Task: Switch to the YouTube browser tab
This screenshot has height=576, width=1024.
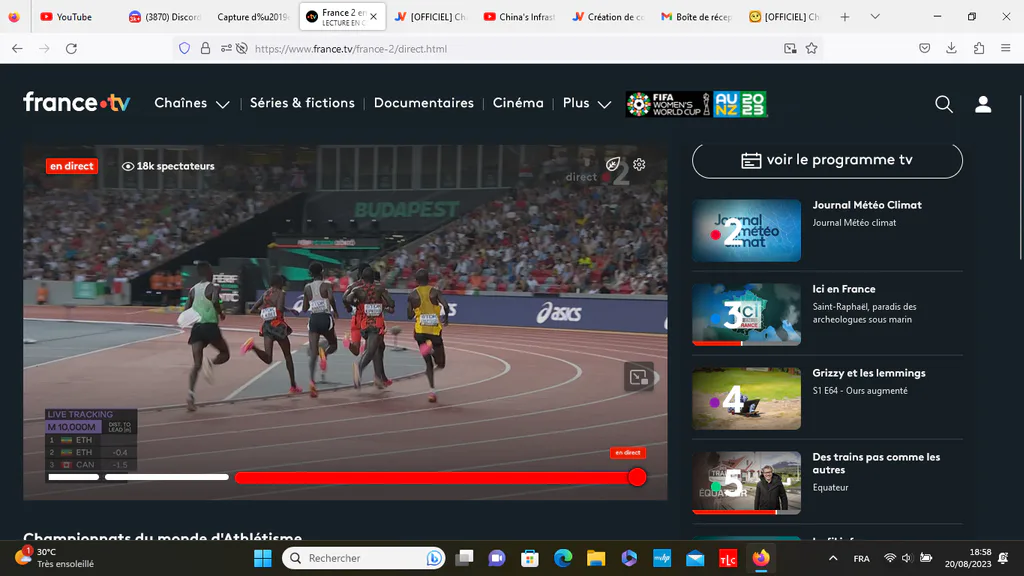Action: (66, 16)
